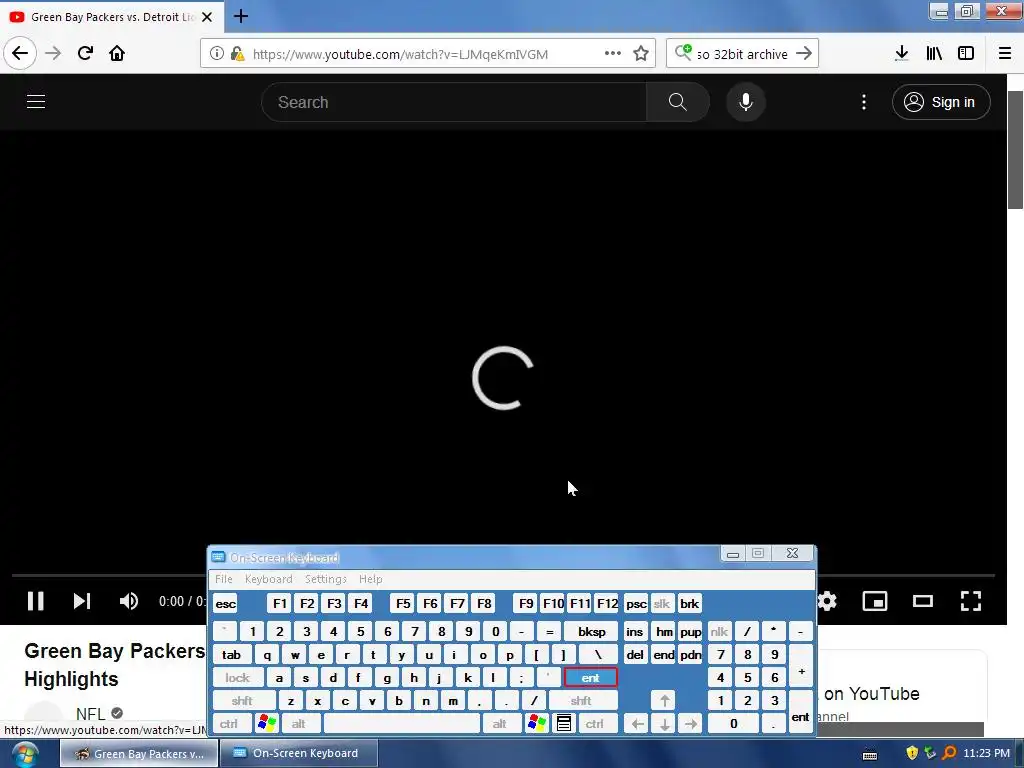
Task: Show site information icon in address bar
Action: coord(217,54)
